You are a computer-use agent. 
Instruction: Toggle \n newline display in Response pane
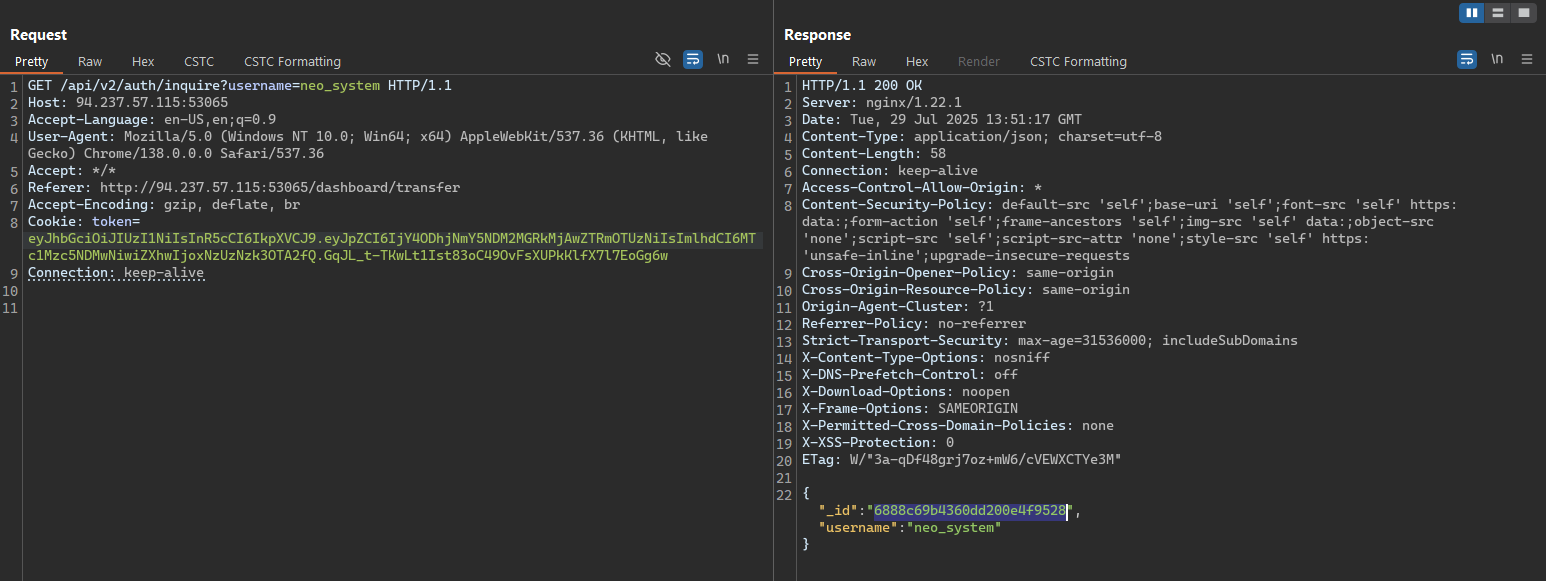click(x=1497, y=60)
